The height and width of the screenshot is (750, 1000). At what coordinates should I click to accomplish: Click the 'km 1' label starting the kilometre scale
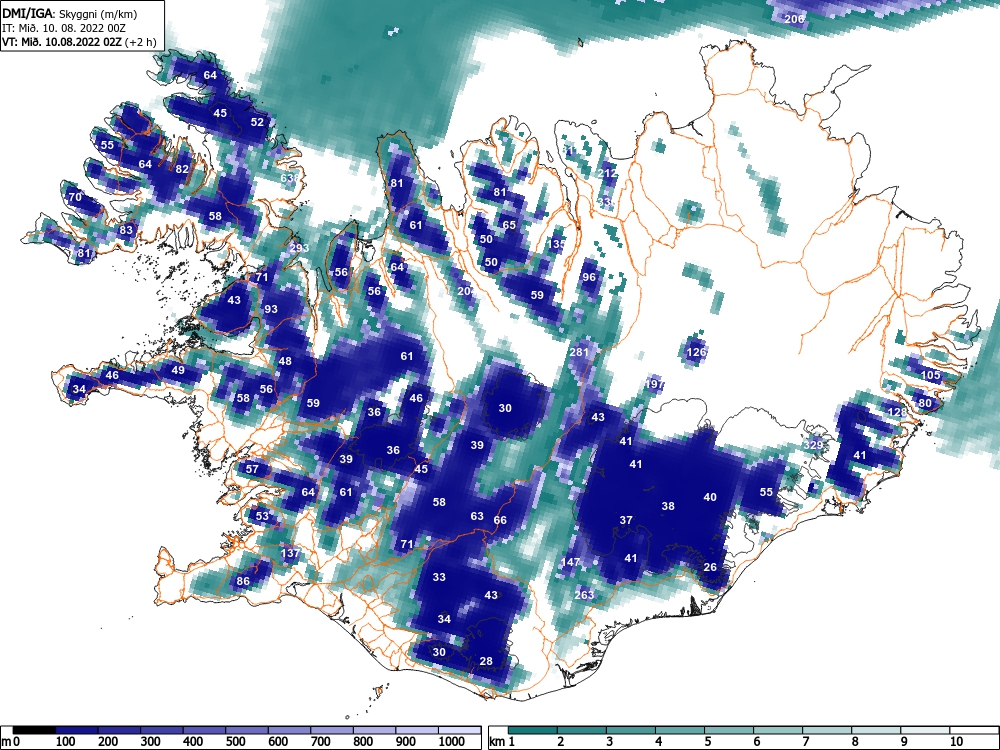click(x=502, y=742)
